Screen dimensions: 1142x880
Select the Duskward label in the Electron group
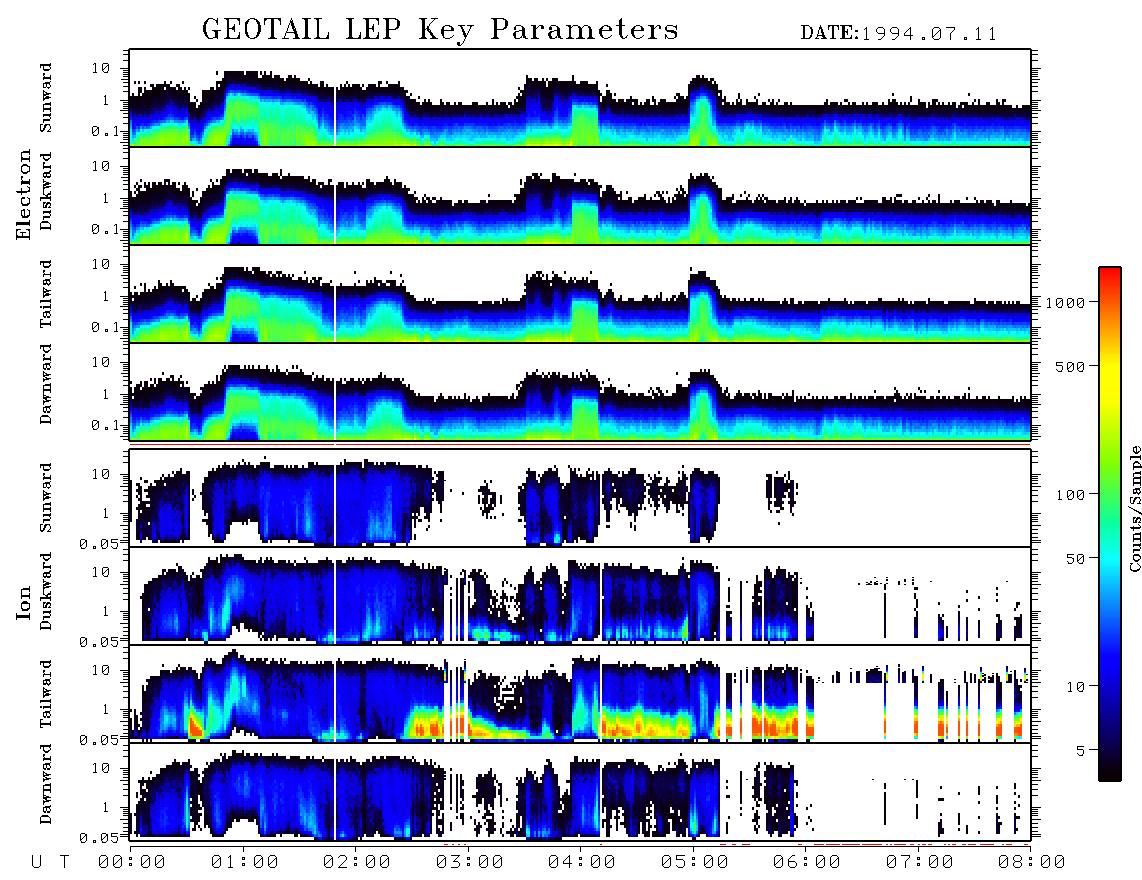(x=46, y=191)
